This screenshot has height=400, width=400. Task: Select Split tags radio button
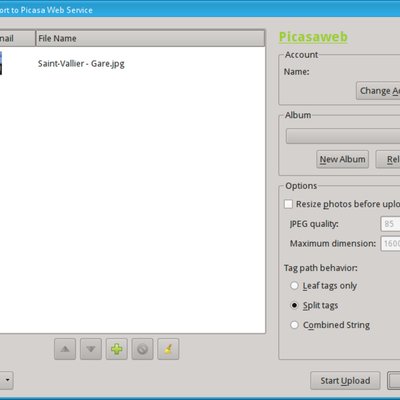pos(294,305)
